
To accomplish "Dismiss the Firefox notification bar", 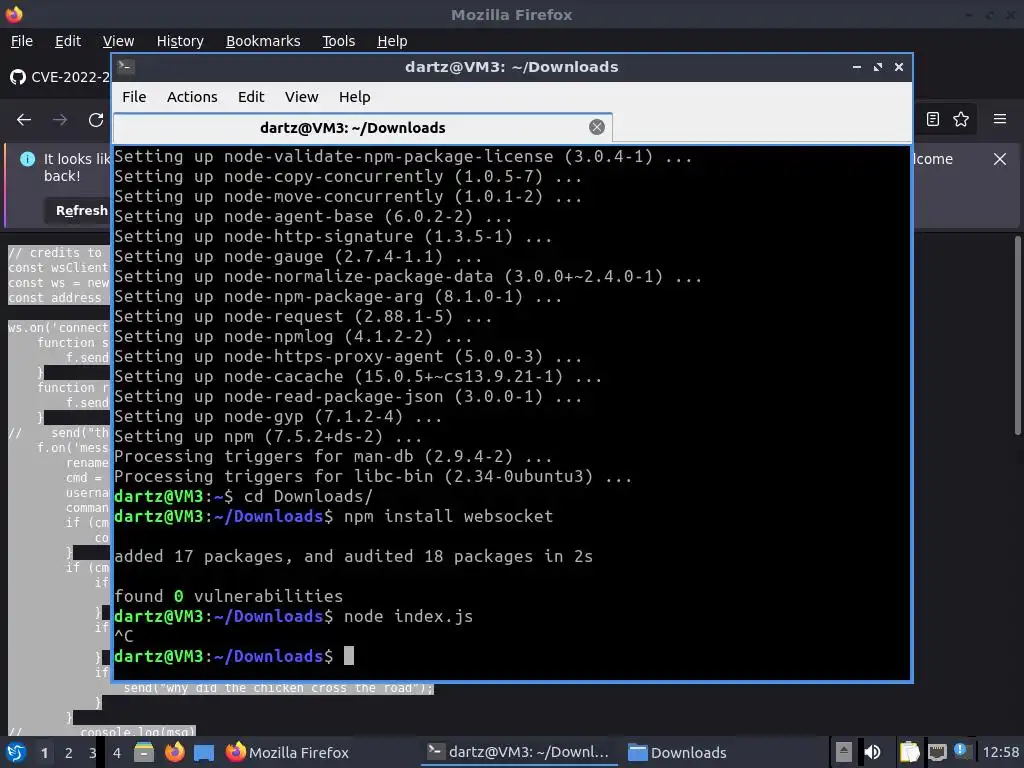I will [1000, 159].
